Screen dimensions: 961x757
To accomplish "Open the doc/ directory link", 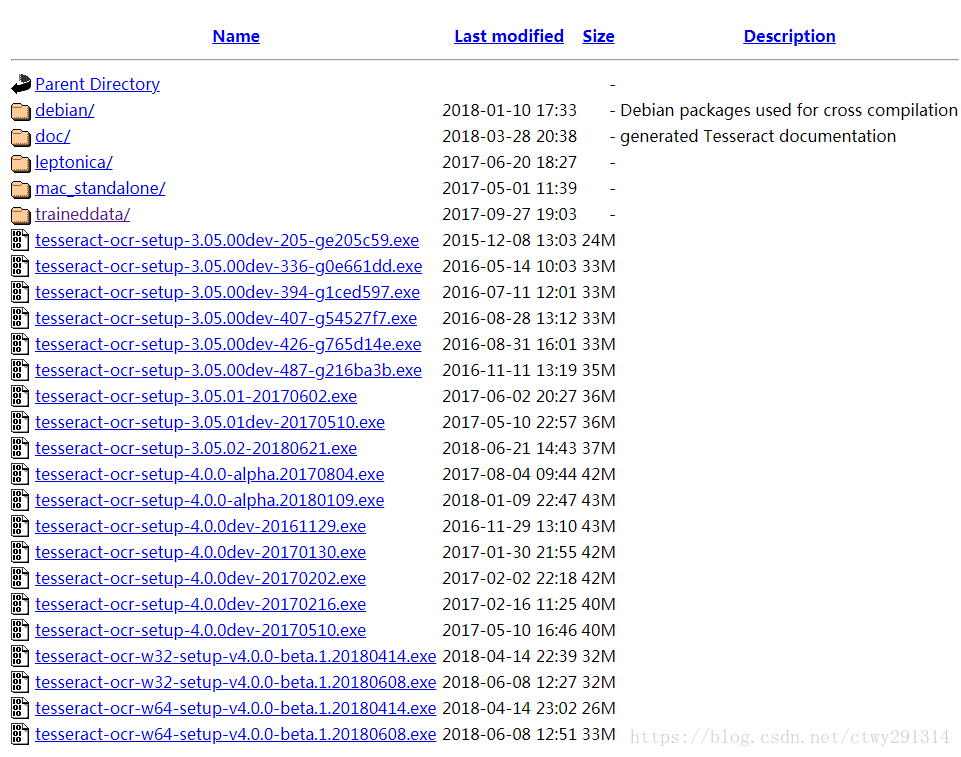I will click(53, 136).
